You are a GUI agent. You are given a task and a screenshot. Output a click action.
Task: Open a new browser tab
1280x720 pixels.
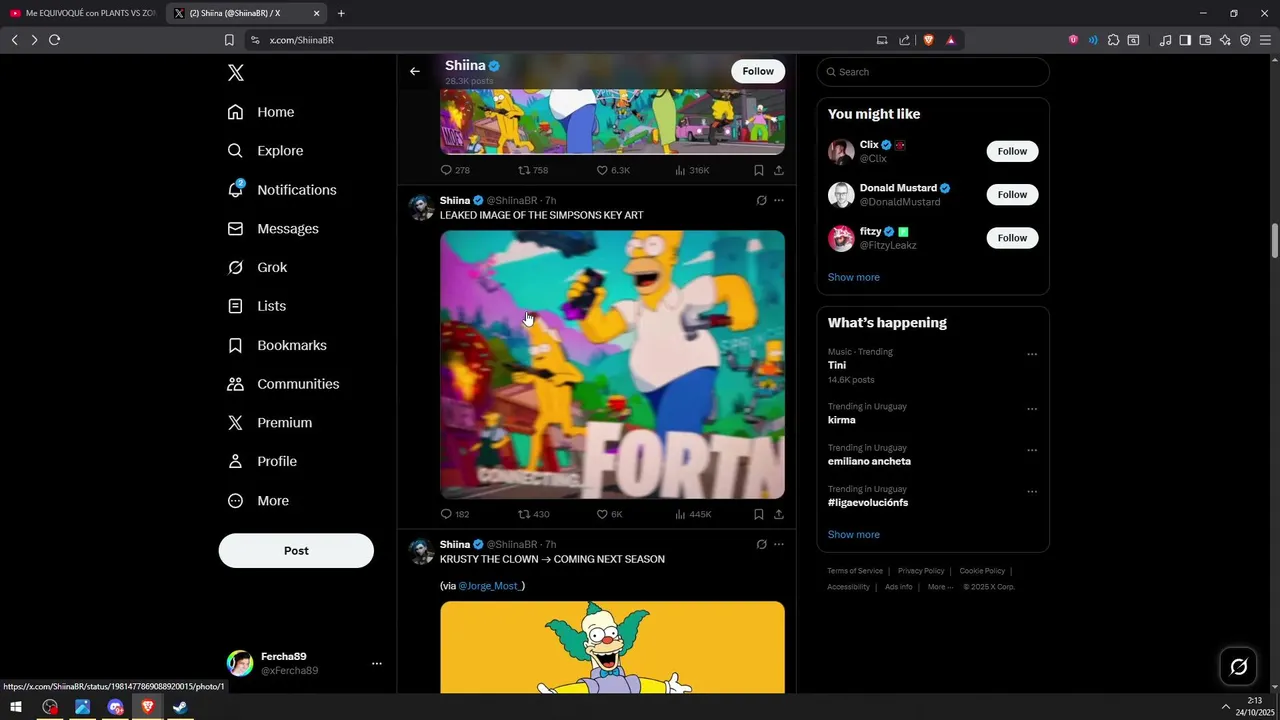(x=341, y=13)
